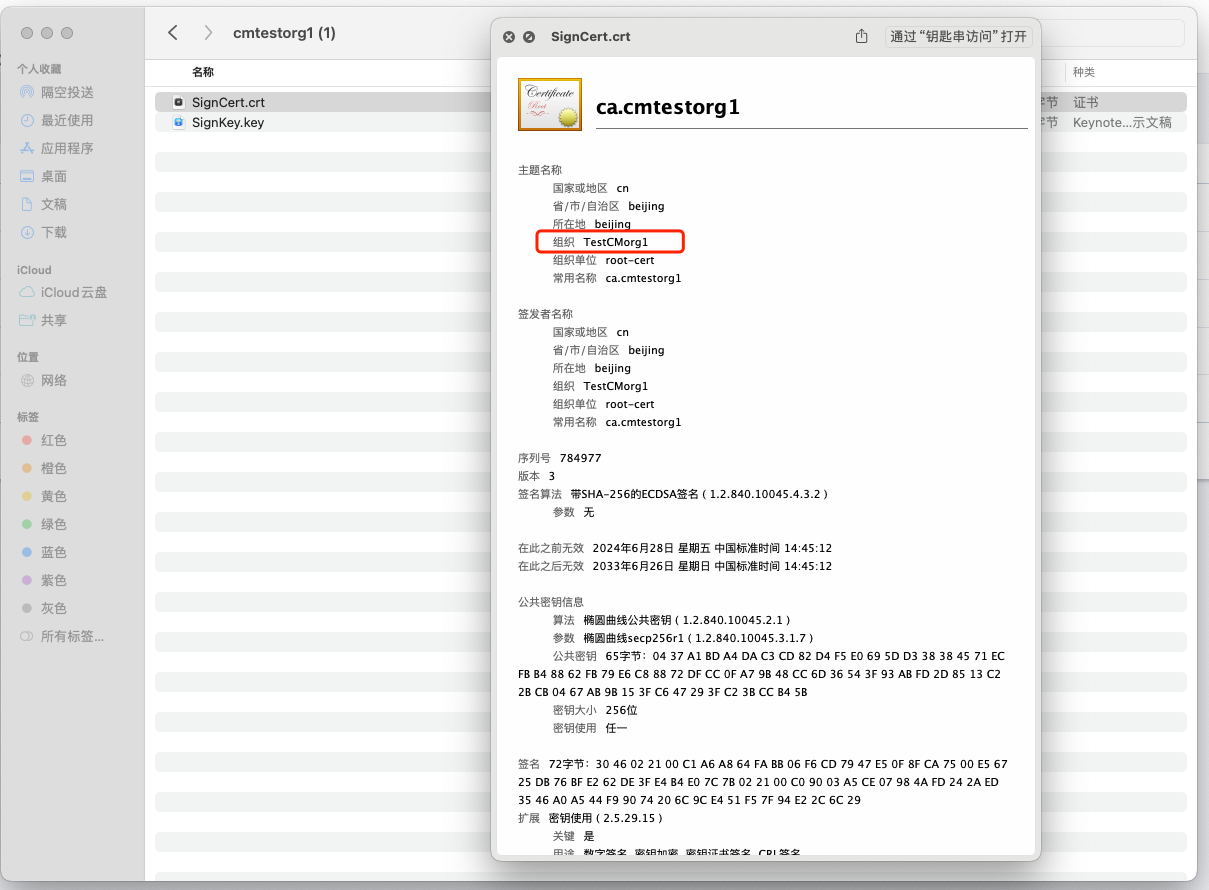
Task: Open 应用程序 folder in sidebar
Action: (67, 148)
